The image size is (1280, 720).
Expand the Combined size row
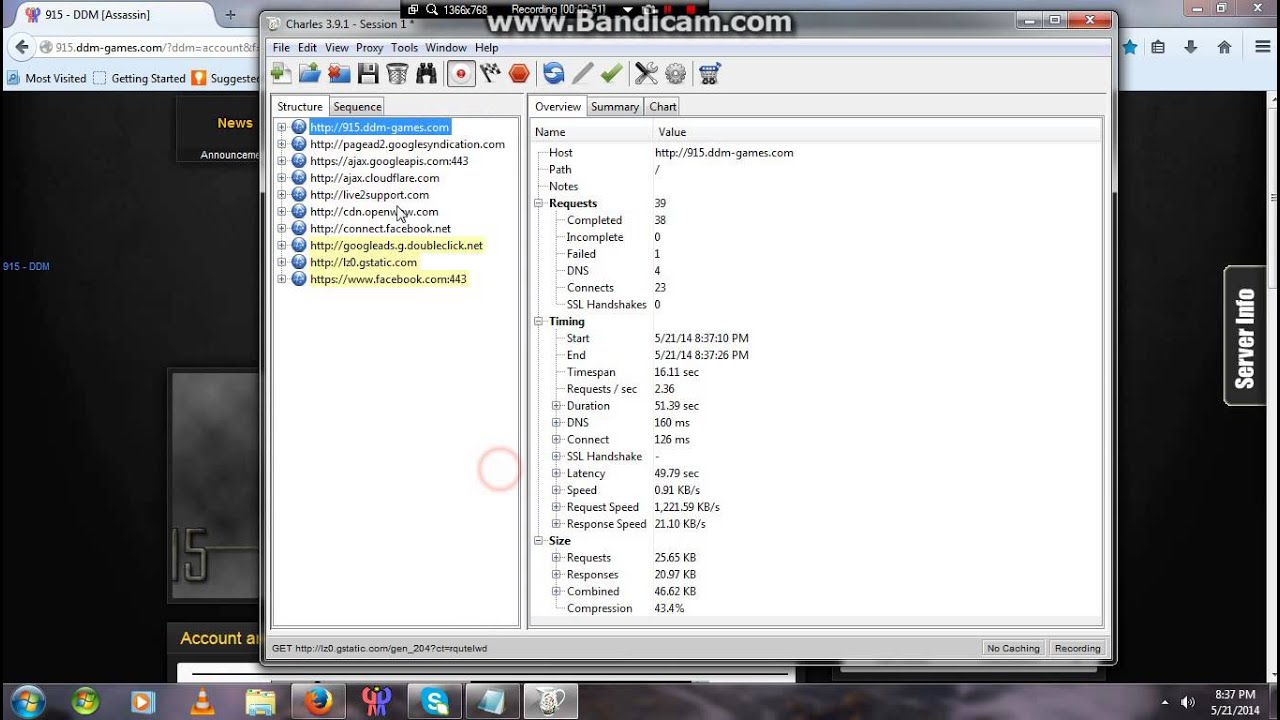pyautogui.click(x=557, y=591)
